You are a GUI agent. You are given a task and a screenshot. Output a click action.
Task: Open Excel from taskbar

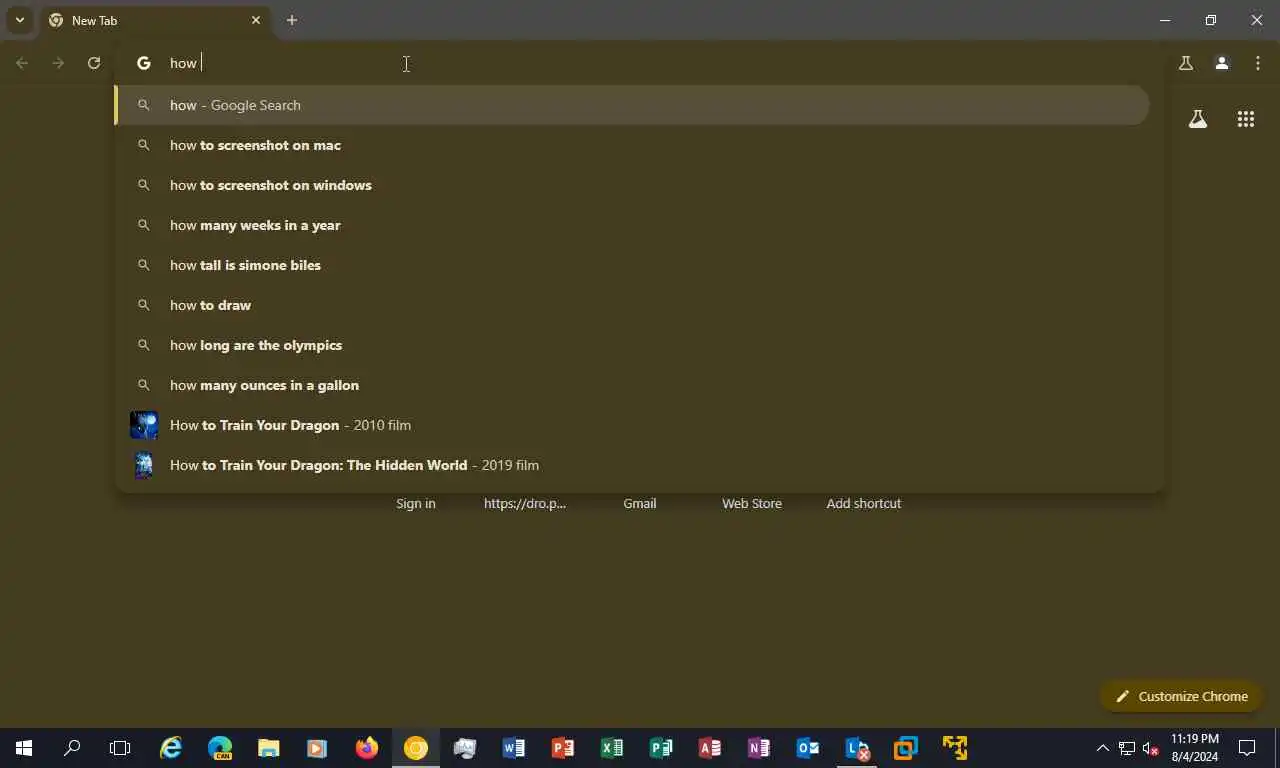(612, 748)
